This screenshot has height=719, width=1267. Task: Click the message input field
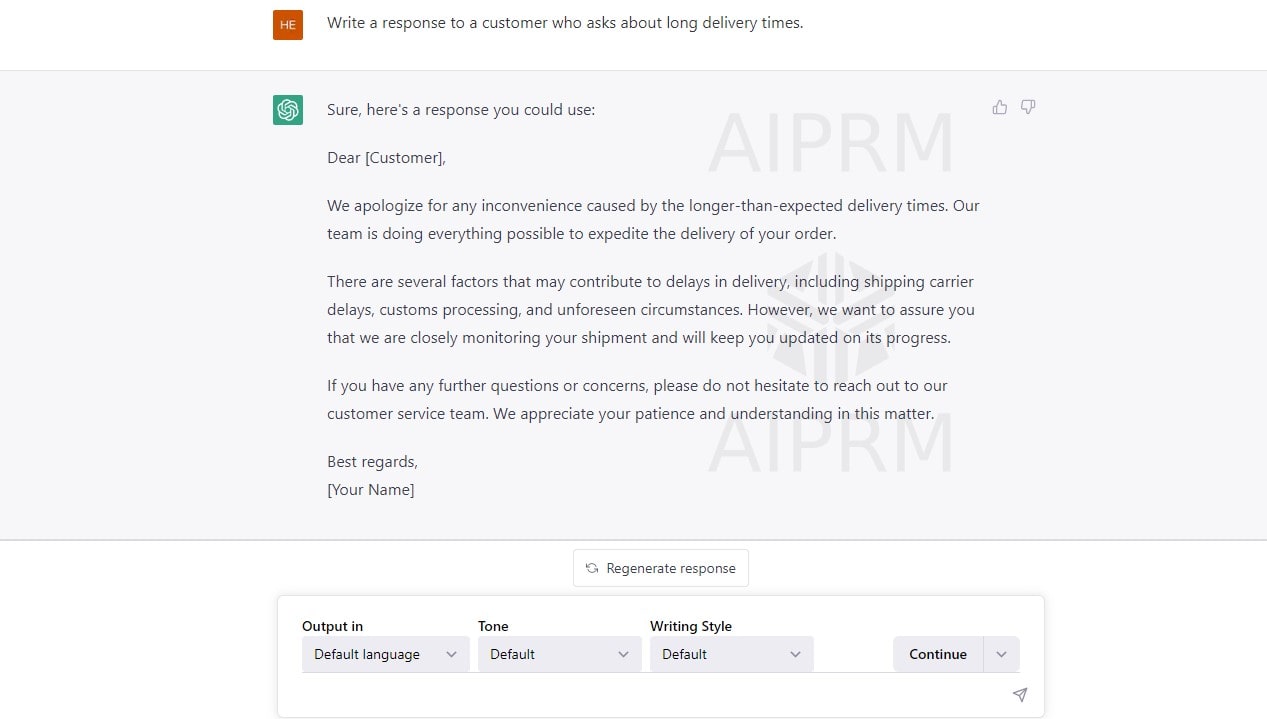click(x=650, y=695)
